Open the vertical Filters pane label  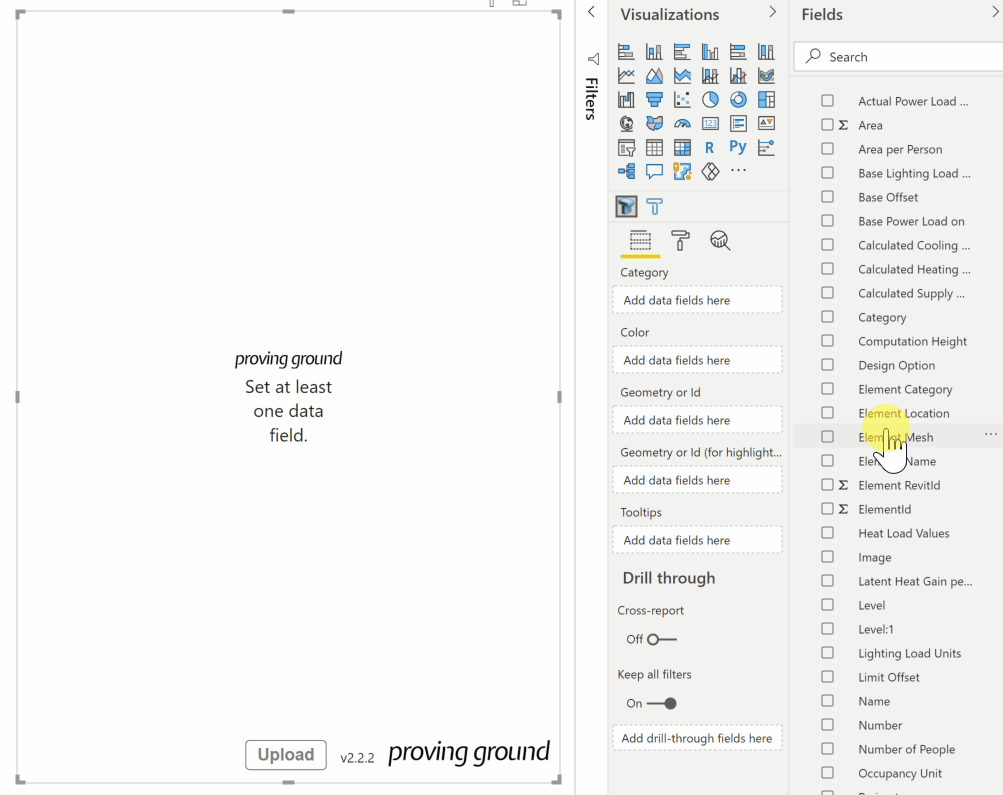point(592,98)
